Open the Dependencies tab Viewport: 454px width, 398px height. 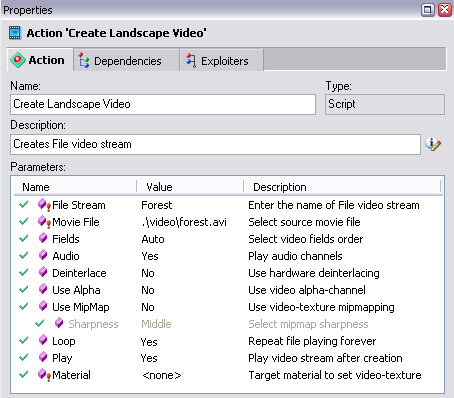point(126,61)
